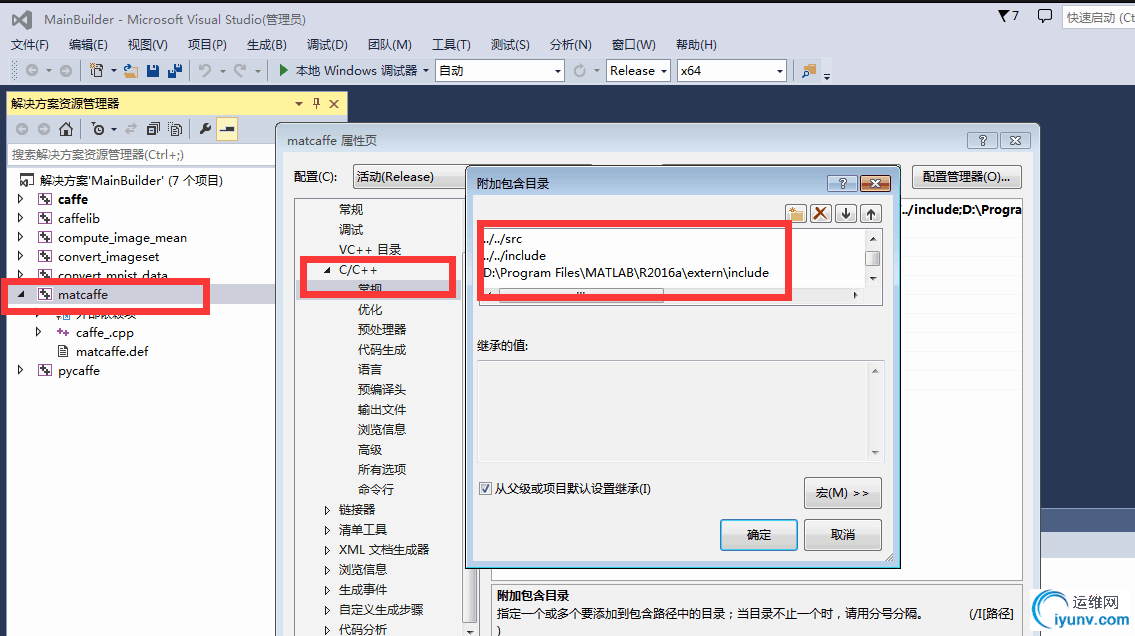Collapse the C/C++ properties node
Viewport: 1135px width, 636px height.
pos(327,270)
